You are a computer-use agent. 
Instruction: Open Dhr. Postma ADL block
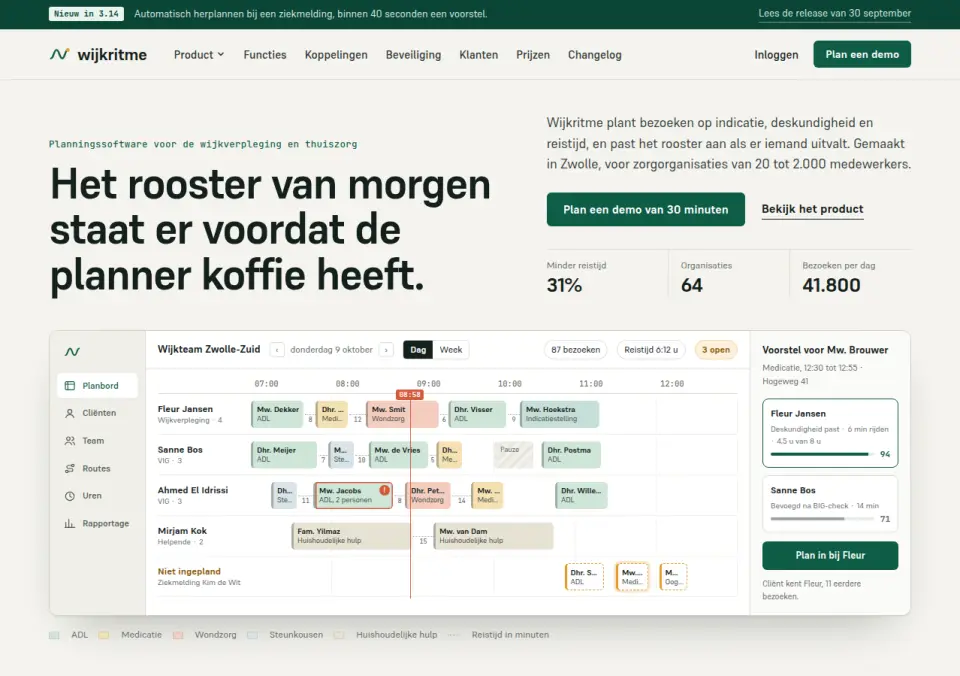(x=571, y=454)
